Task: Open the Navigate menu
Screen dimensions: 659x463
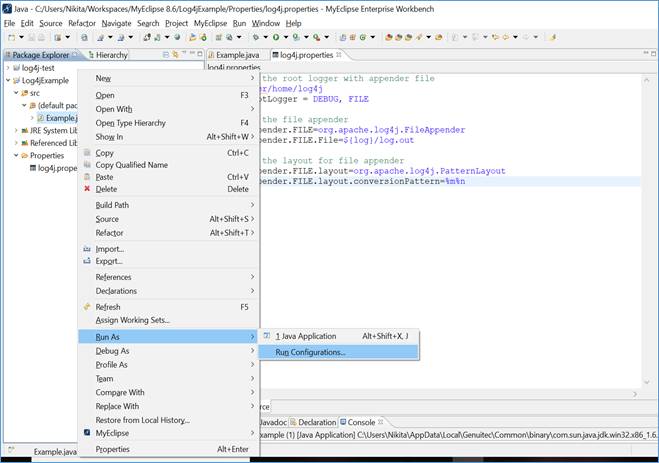Action: [116, 24]
